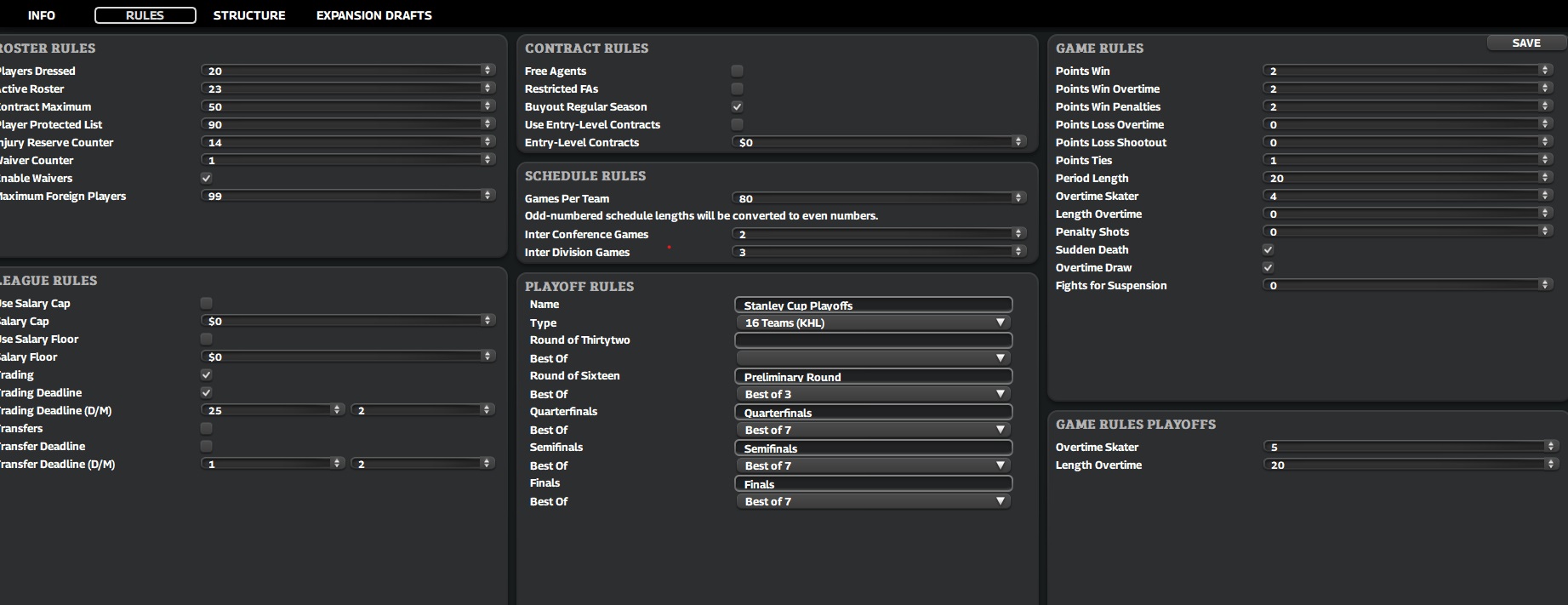
Task: Click the Points Win stepper arrows
Action: pos(1545,71)
